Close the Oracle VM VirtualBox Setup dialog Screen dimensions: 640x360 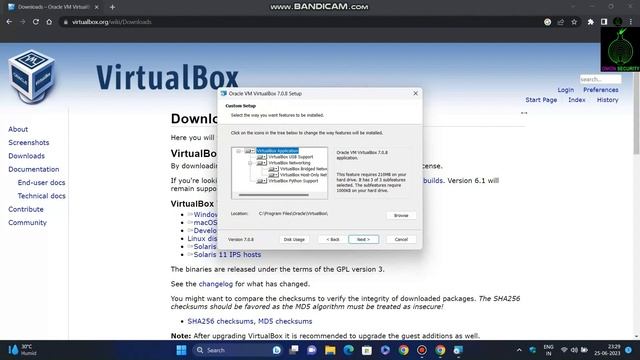pyautogui.click(x=415, y=93)
